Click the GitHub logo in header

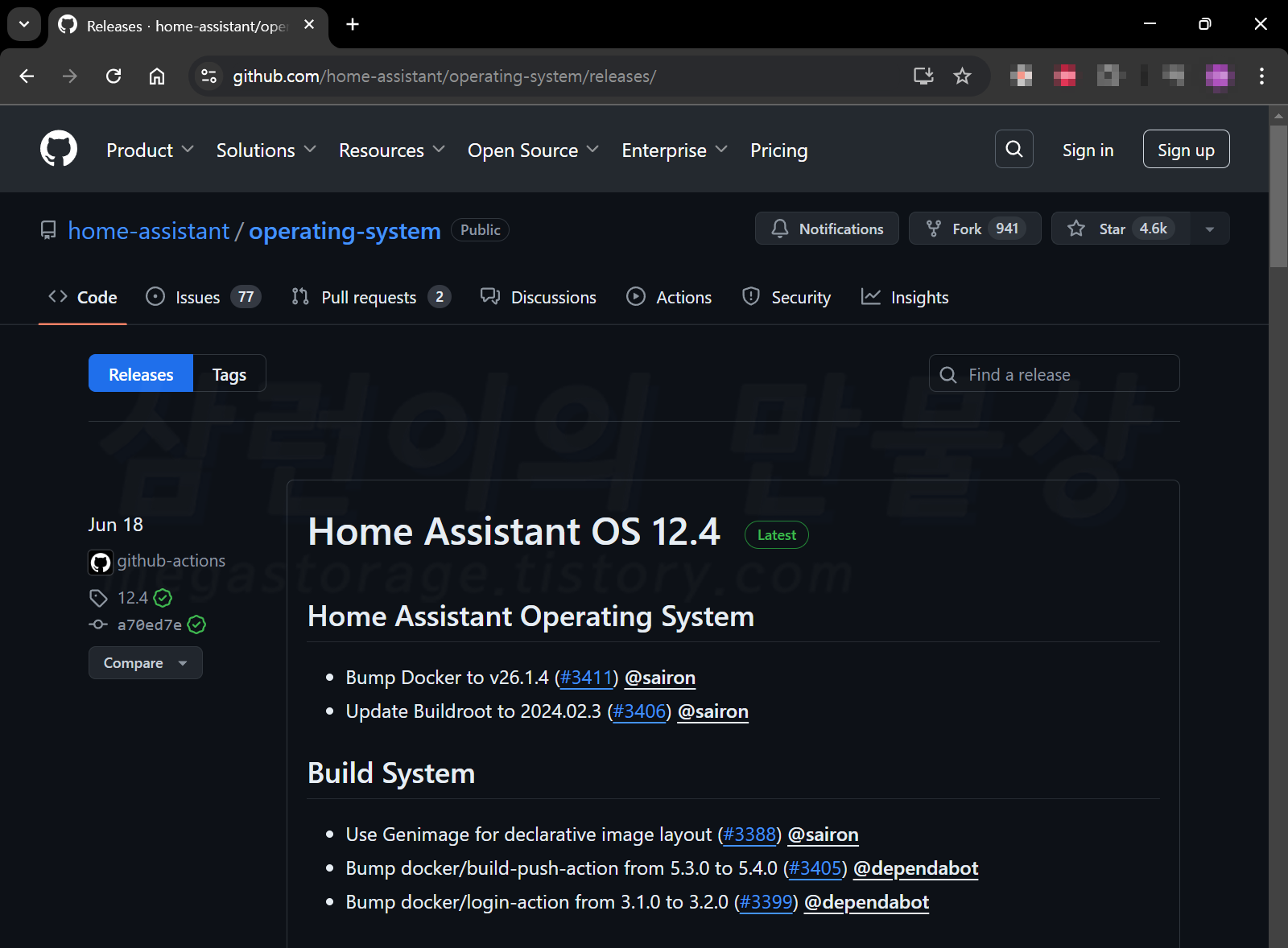click(59, 149)
